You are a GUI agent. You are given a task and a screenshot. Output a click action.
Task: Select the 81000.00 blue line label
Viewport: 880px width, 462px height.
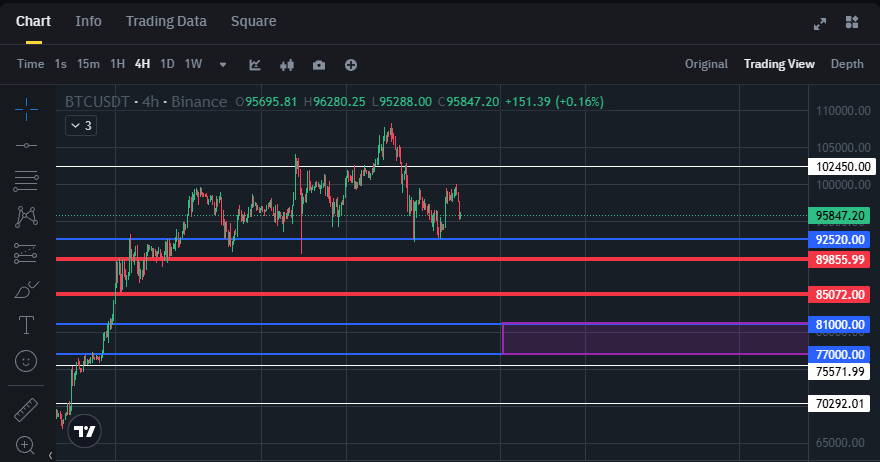click(x=839, y=324)
